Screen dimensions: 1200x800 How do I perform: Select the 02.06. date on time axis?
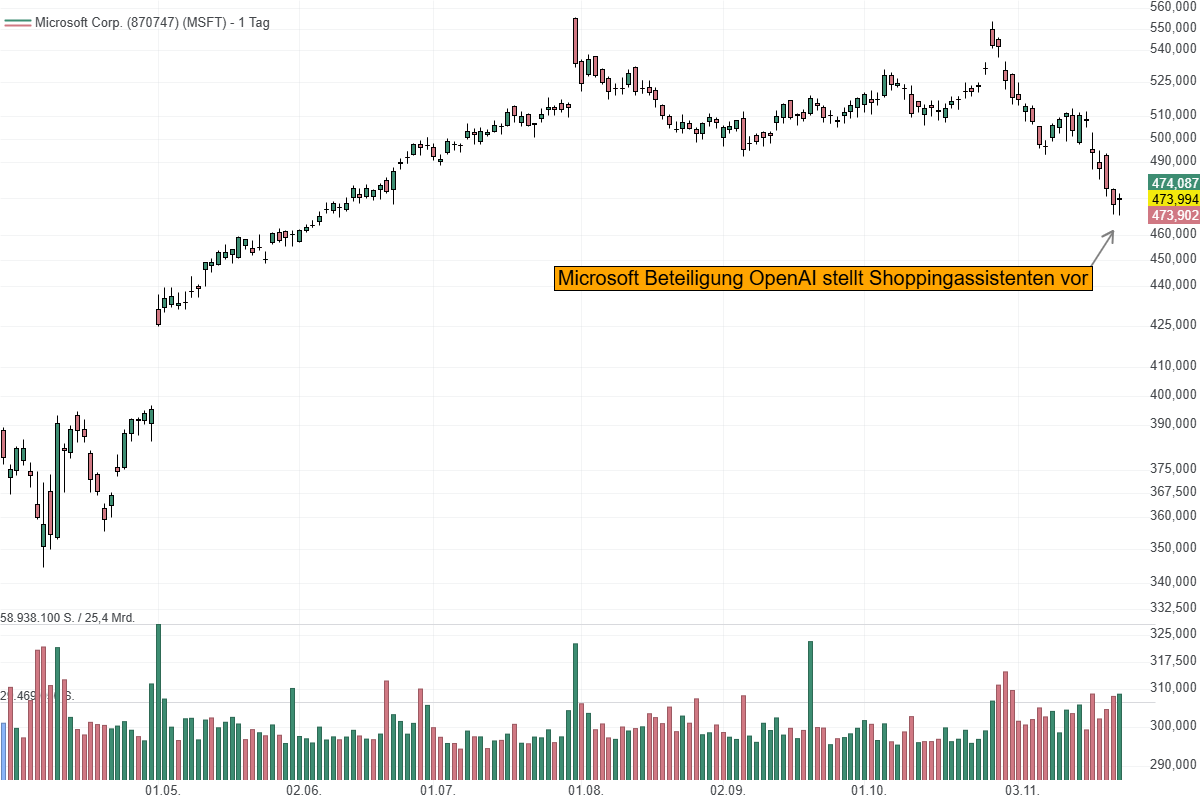(303, 790)
